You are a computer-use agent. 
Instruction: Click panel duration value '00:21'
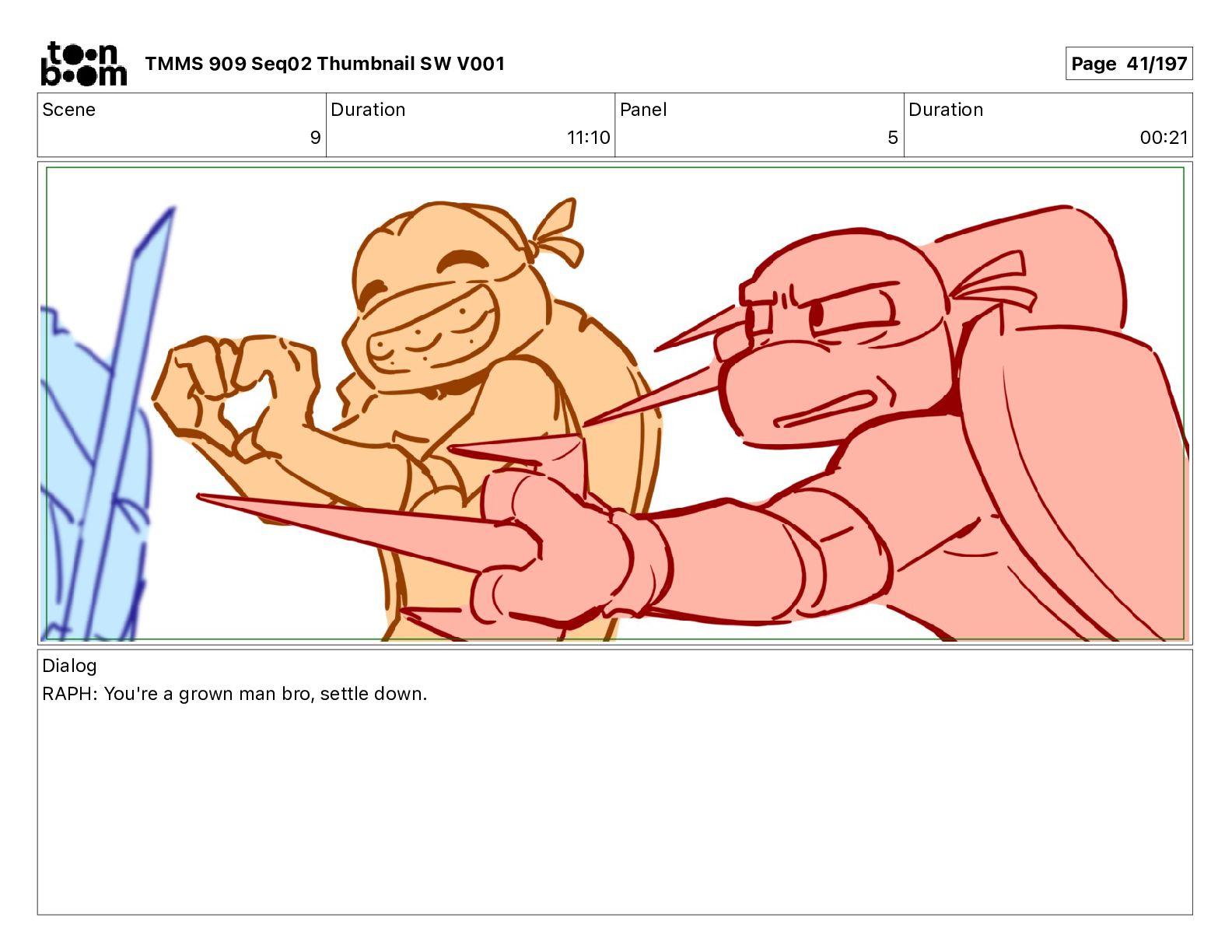click(1164, 138)
